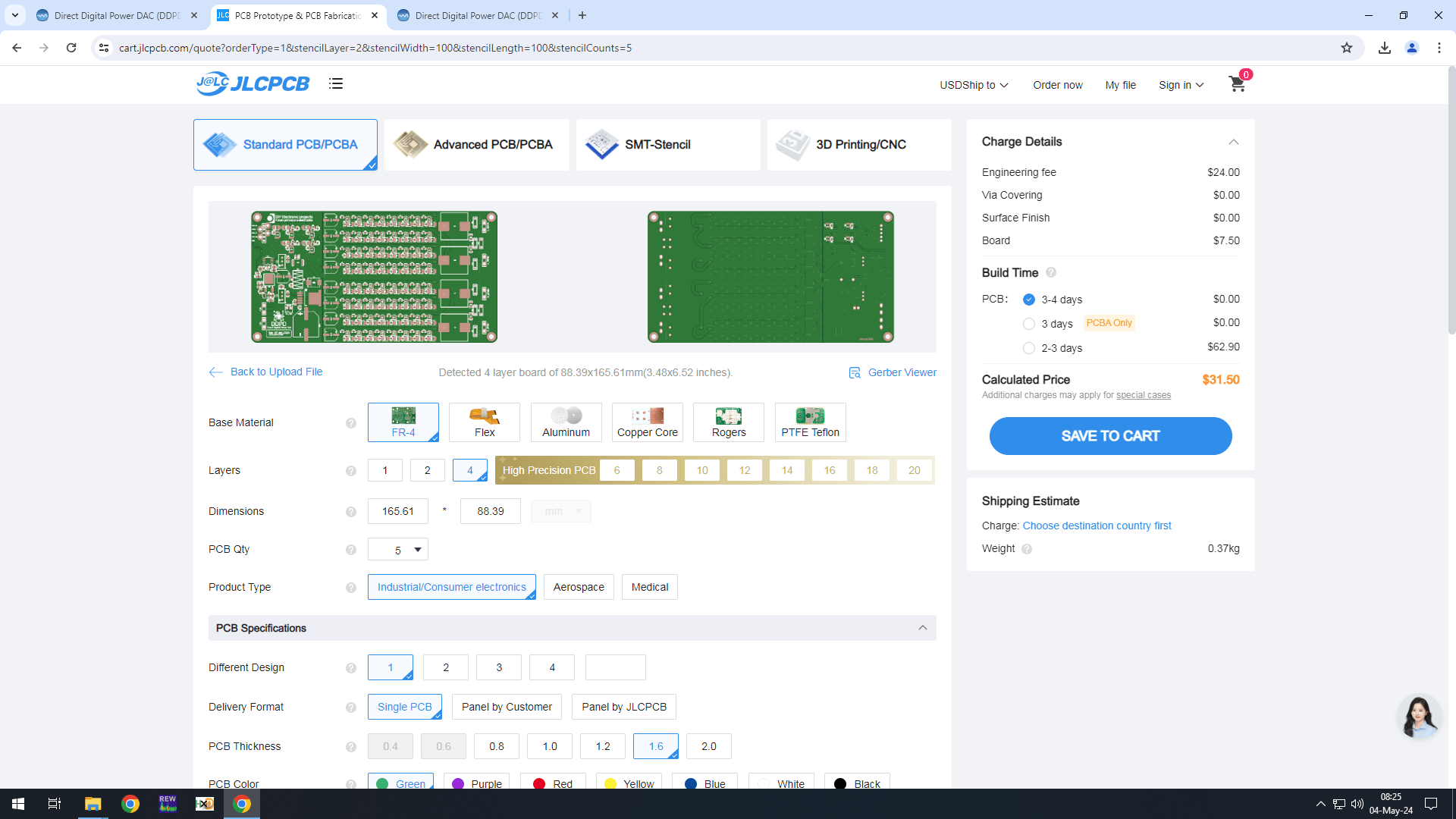Open the special cases link

click(x=1144, y=395)
